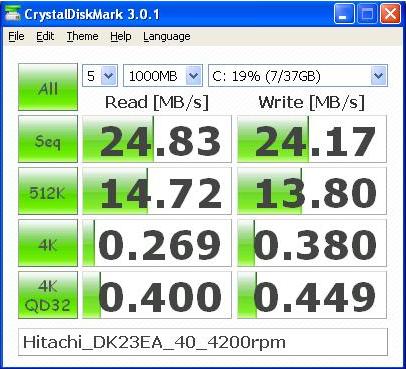Click the Read [MB/s] column header
Image resolution: width=406 pixels, height=369 pixels.
[157, 102]
